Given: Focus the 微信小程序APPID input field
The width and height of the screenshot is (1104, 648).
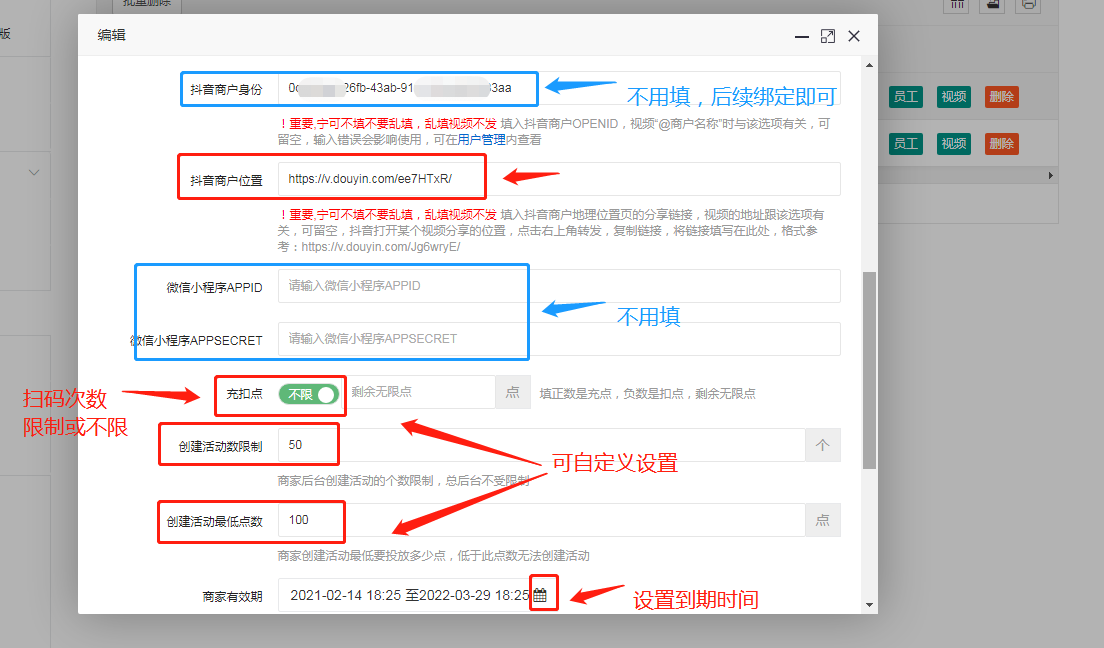Looking at the screenshot, I should click(x=559, y=286).
